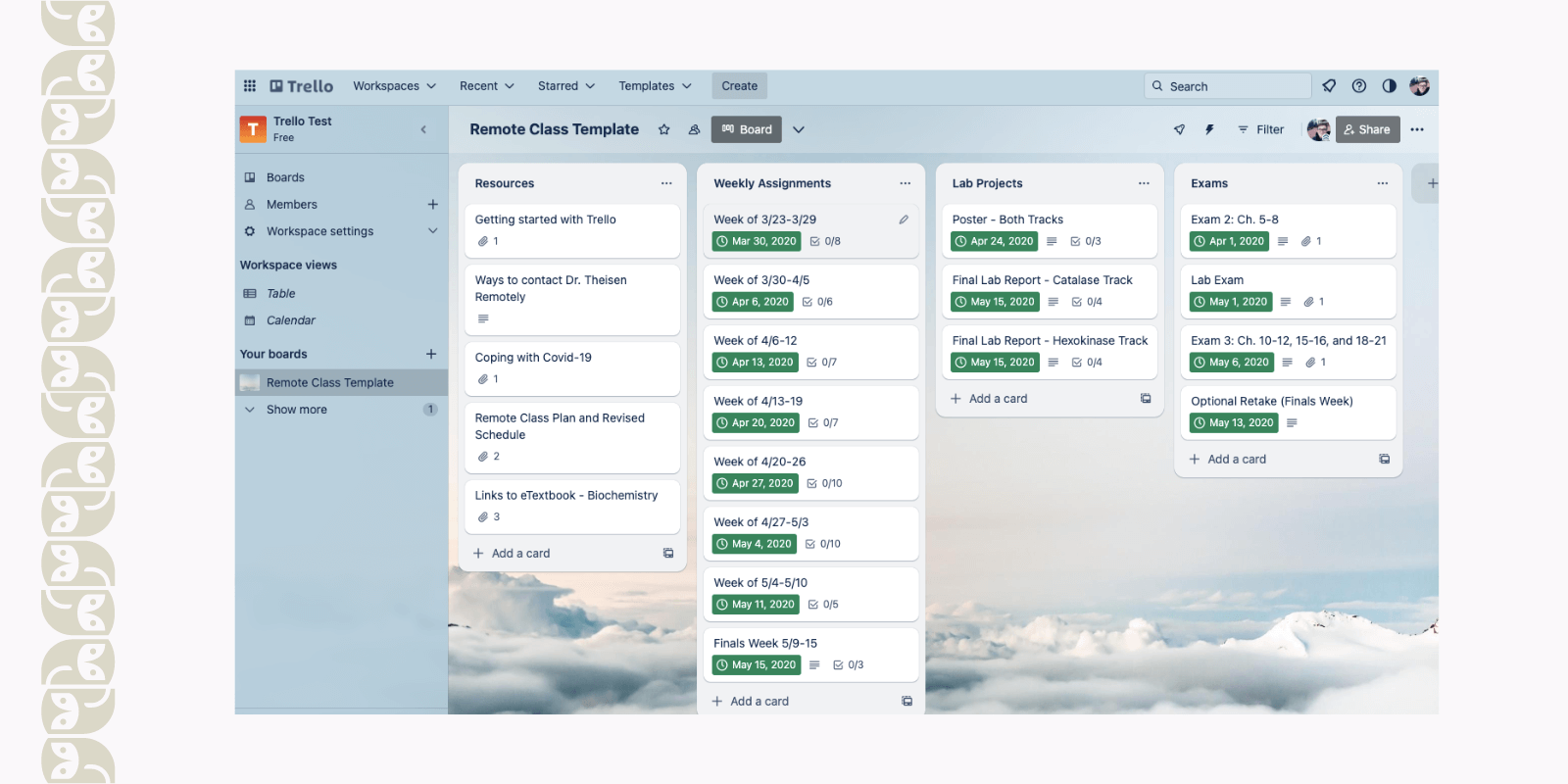Open the Filter button
The height and width of the screenshot is (784, 1568).
1261,129
